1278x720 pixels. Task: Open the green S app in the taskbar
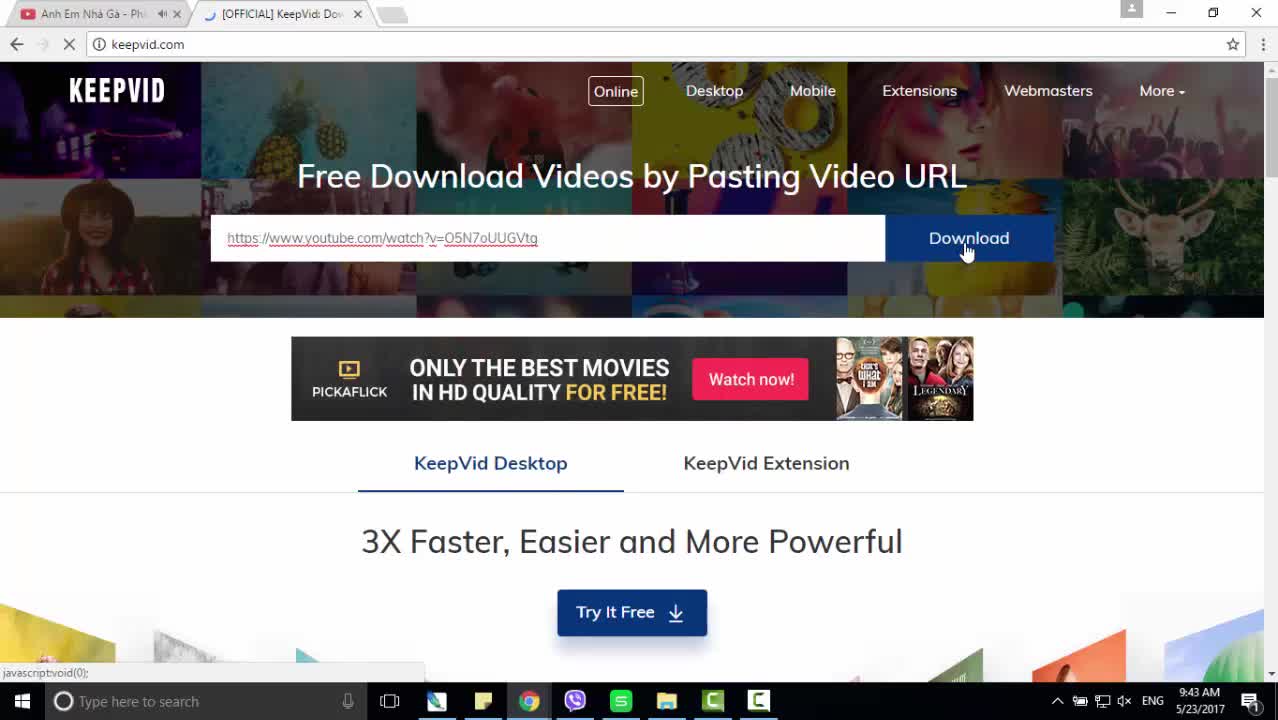621,701
